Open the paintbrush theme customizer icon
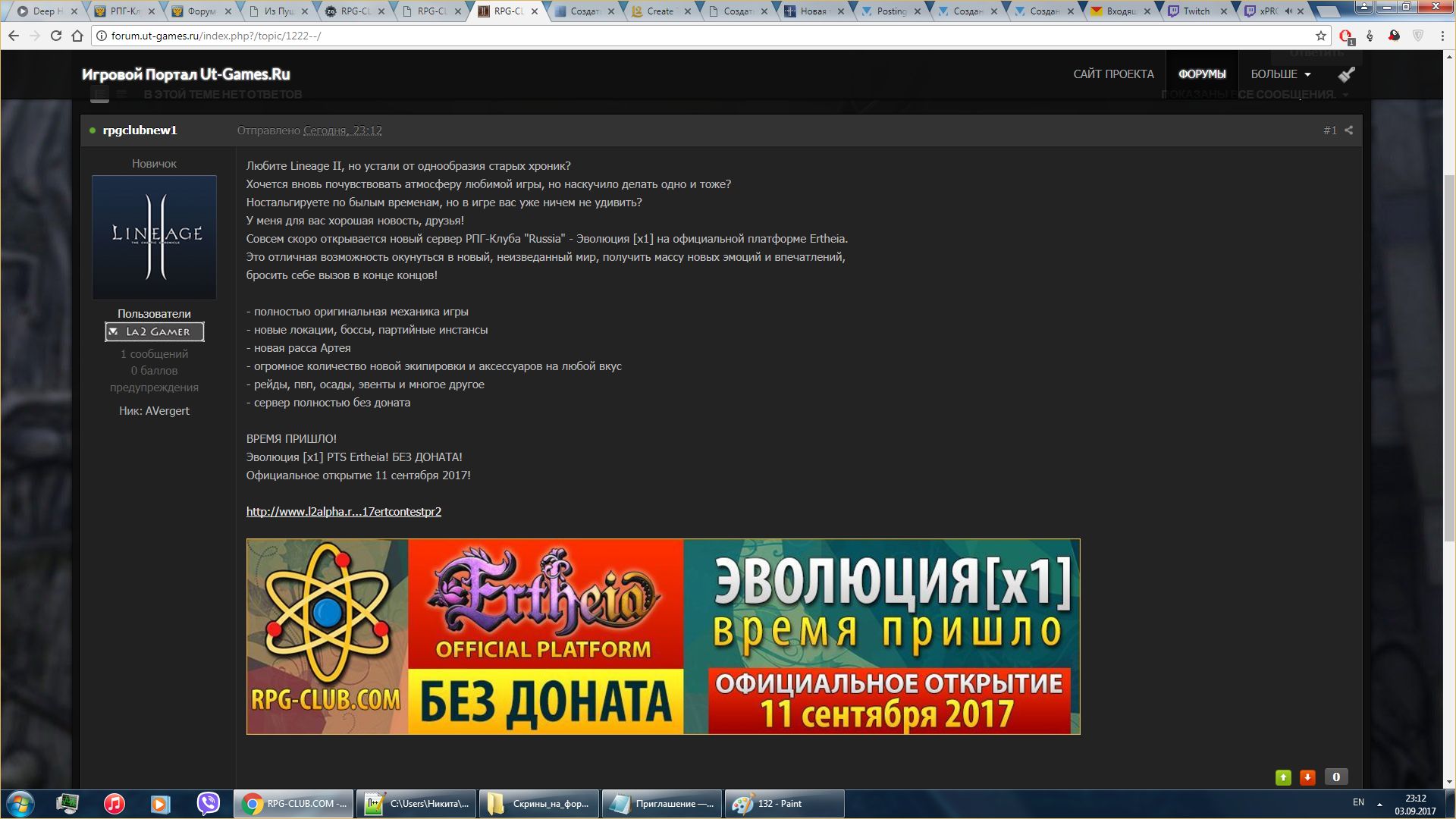The width and height of the screenshot is (1456, 819). 1347,74
